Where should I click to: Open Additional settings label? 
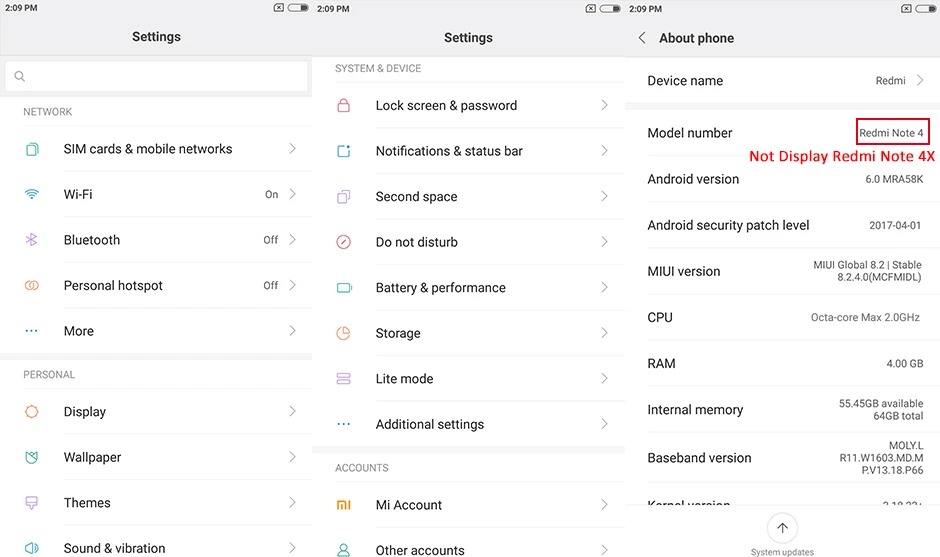(430, 424)
